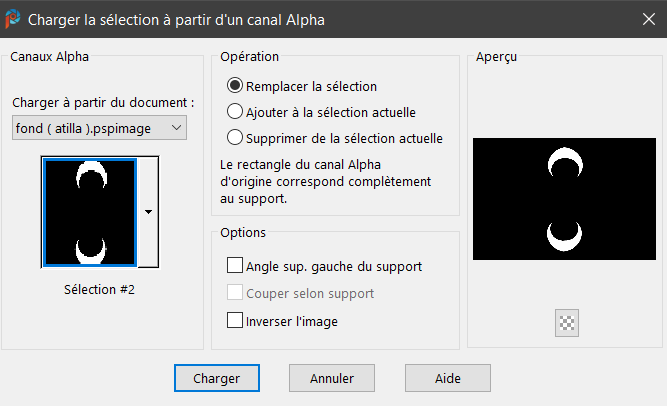Open help with the Aide button
Screen dimensions: 667x406
pyautogui.click(x=447, y=379)
